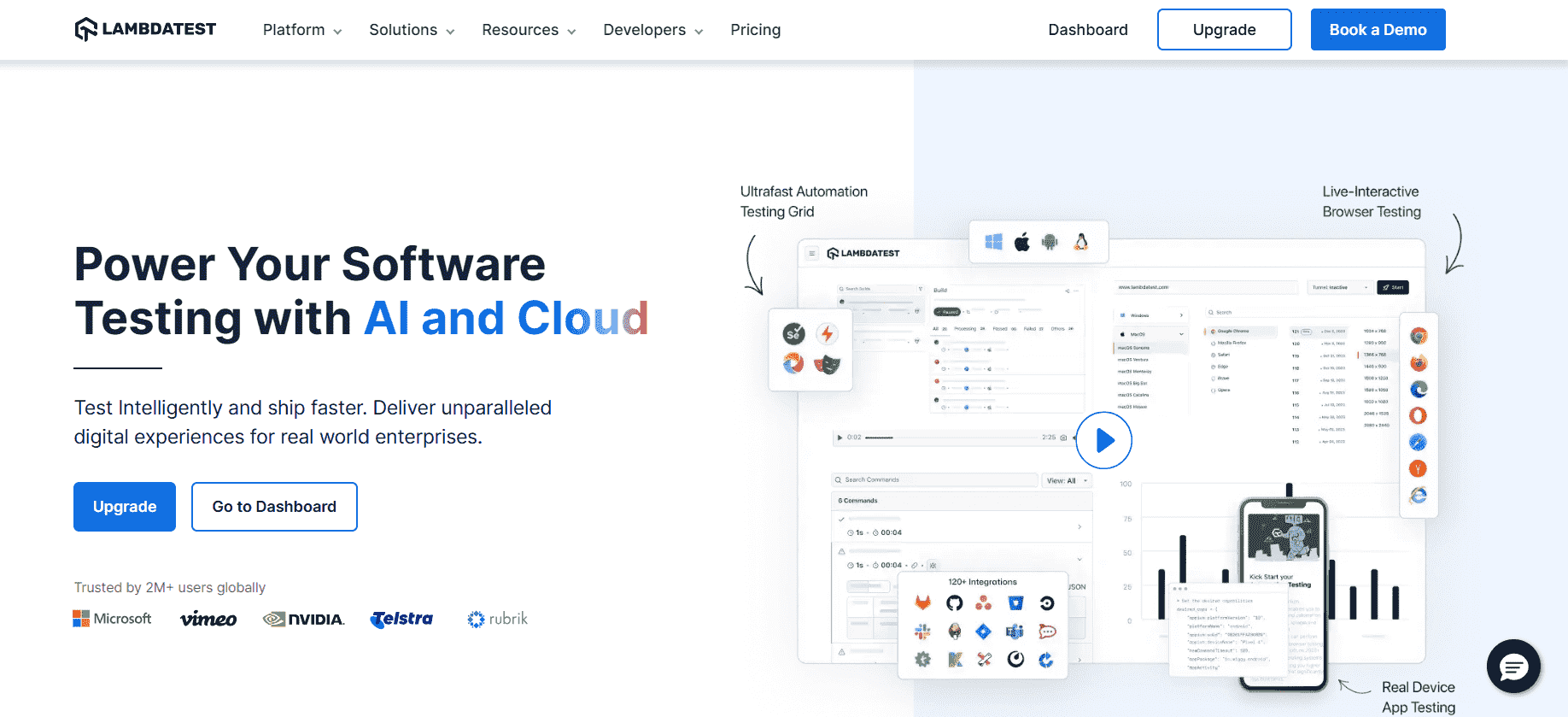Screen dimensions: 1568x717
Task: Click the Search Commands field
Action: [x=935, y=480]
